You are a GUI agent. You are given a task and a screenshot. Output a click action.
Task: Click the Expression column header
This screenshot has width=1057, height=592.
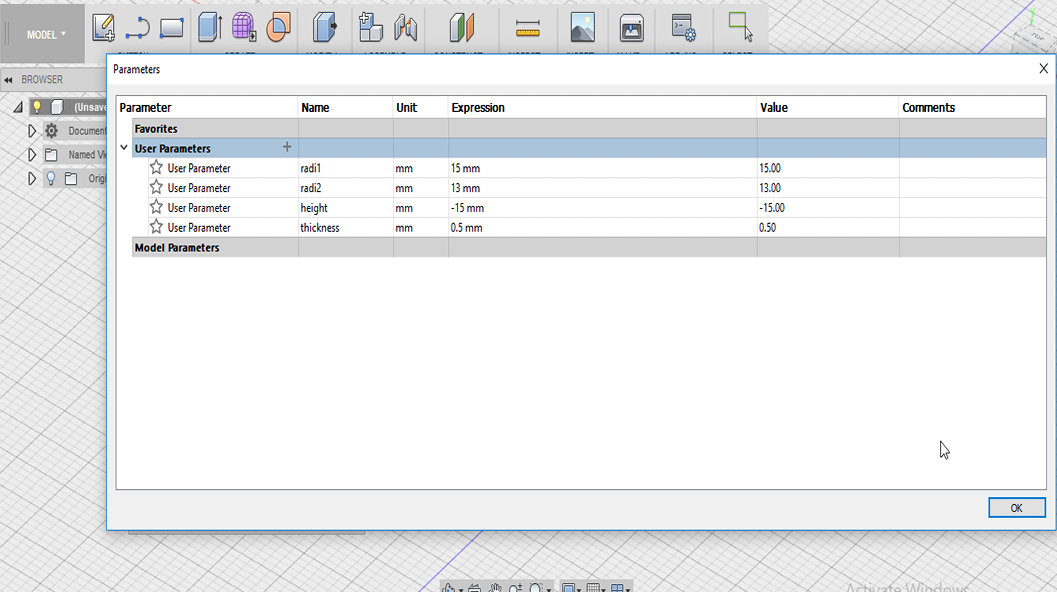602,108
